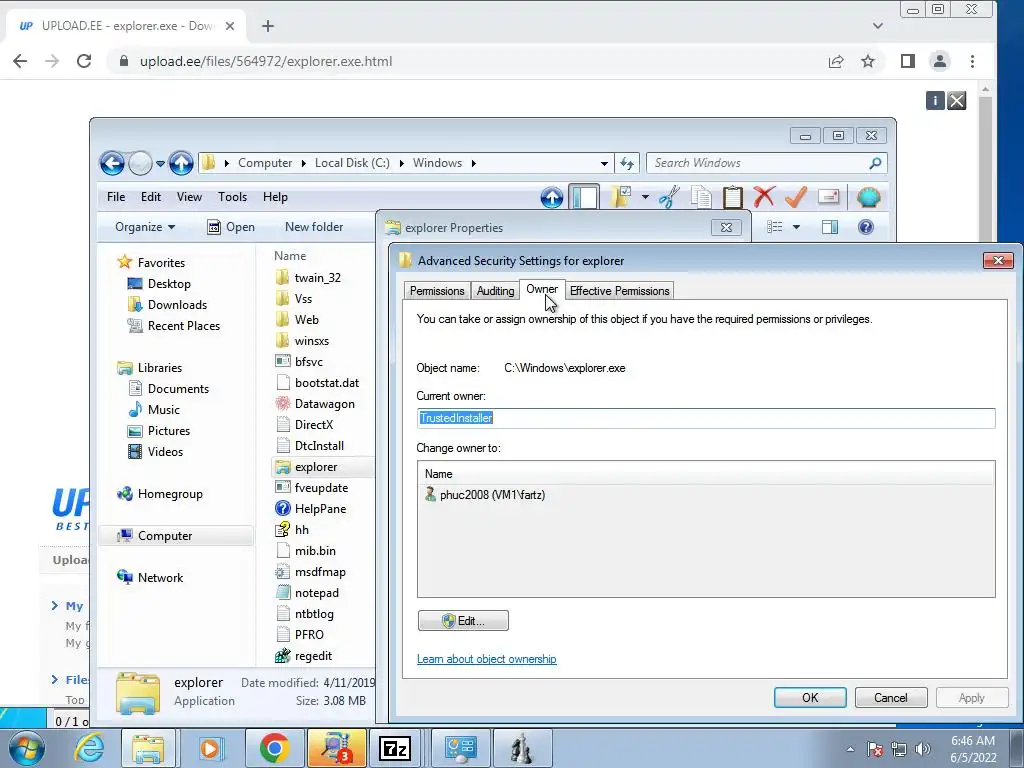Close the advertisement overlay X
The height and width of the screenshot is (768, 1024).
coord(957,101)
